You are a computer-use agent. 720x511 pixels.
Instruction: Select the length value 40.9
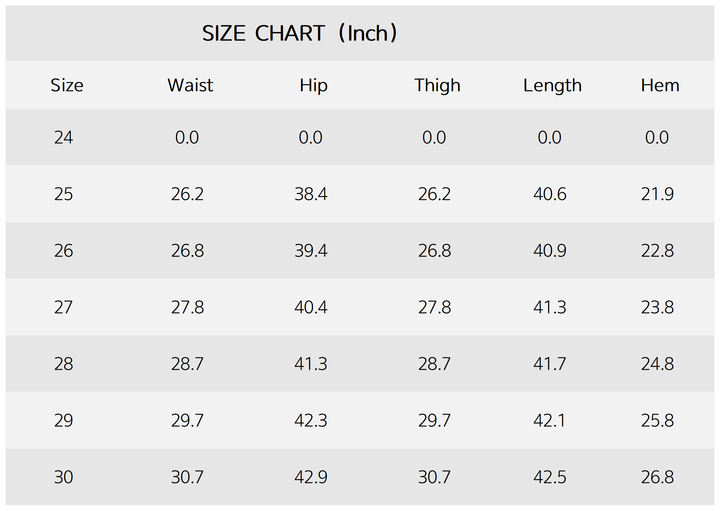click(550, 251)
